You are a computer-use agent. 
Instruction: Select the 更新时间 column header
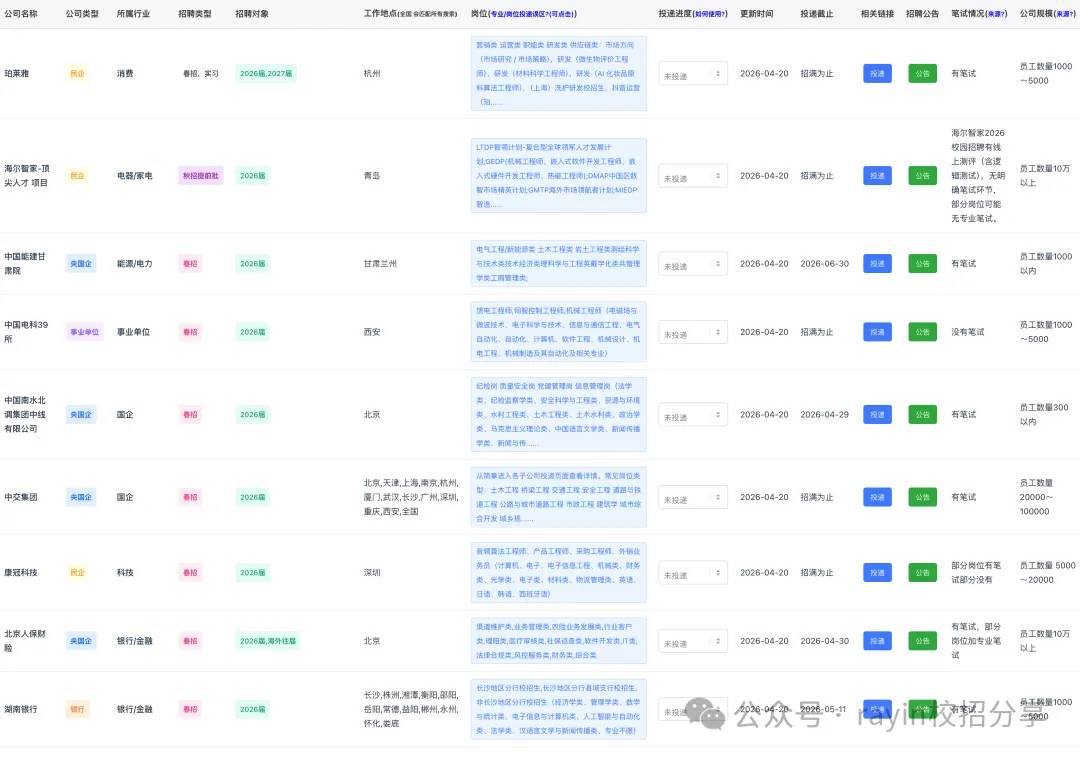pyautogui.click(x=756, y=14)
